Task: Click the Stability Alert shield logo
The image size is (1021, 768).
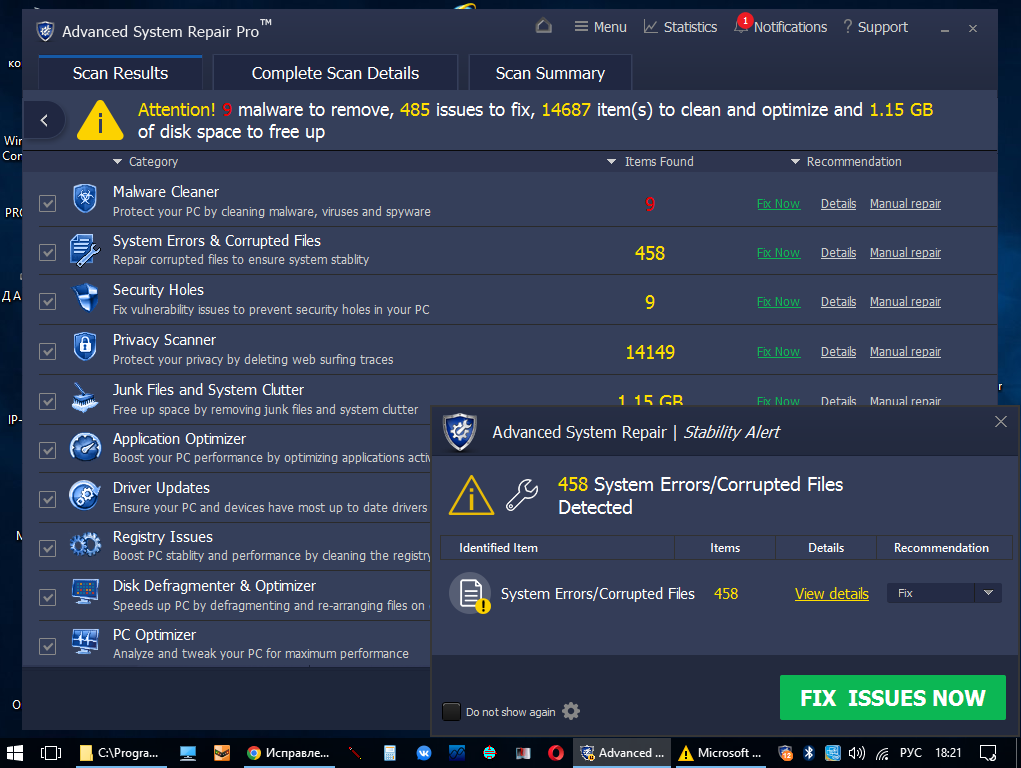Action: click(x=460, y=431)
